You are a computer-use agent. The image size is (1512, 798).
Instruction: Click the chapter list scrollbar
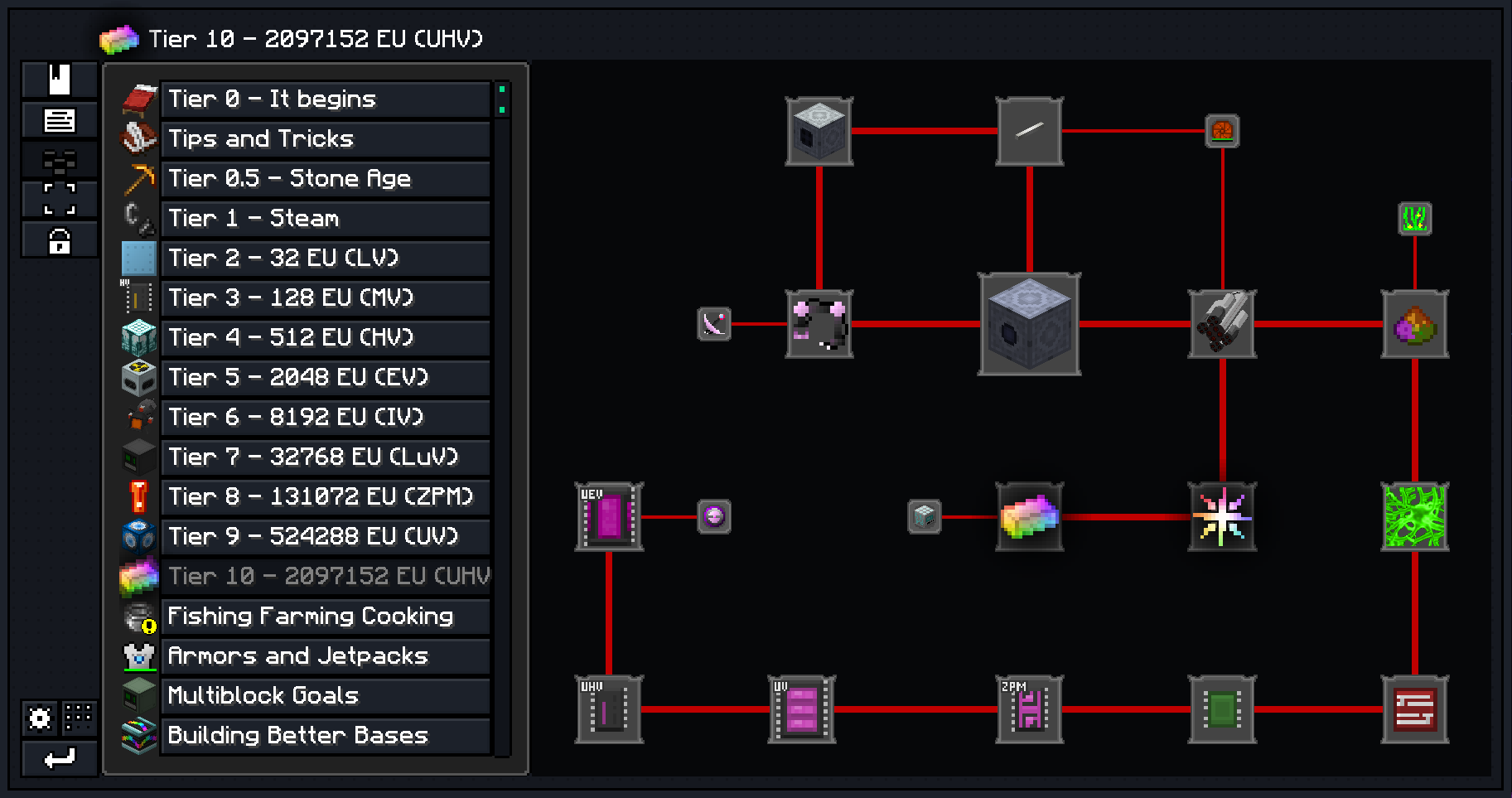pyautogui.click(x=502, y=414)
